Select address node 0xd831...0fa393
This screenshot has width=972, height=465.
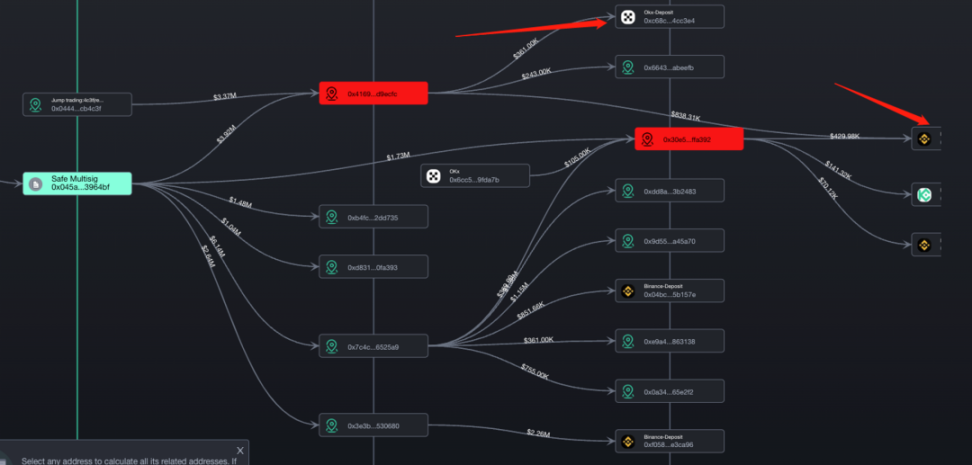(x=374, y=267)
